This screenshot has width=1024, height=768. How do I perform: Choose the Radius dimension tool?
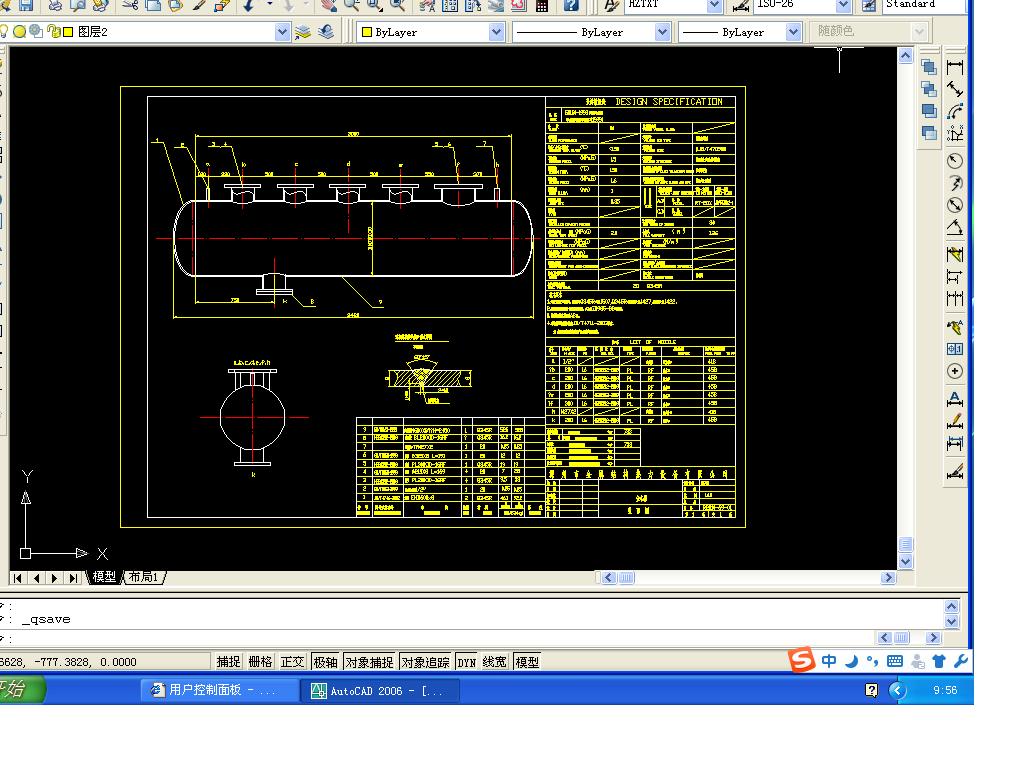coord(955,161)
